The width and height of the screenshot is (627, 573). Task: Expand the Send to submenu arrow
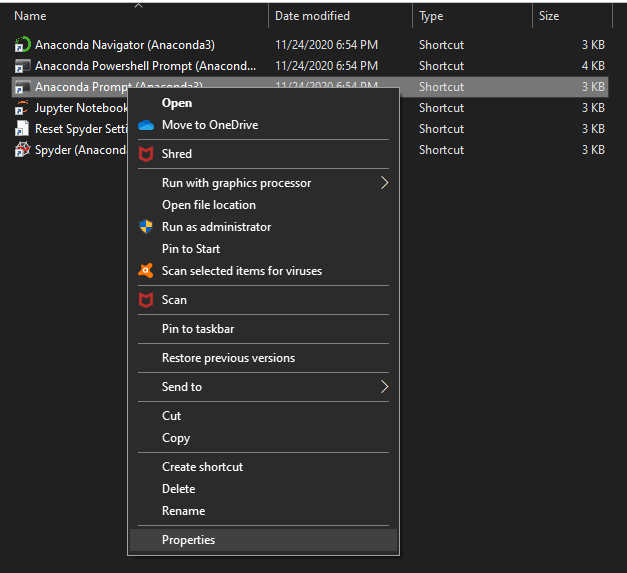click(383, 387)
